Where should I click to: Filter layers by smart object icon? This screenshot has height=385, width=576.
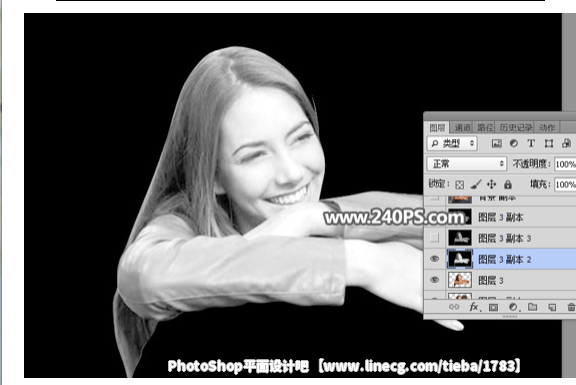566,143
